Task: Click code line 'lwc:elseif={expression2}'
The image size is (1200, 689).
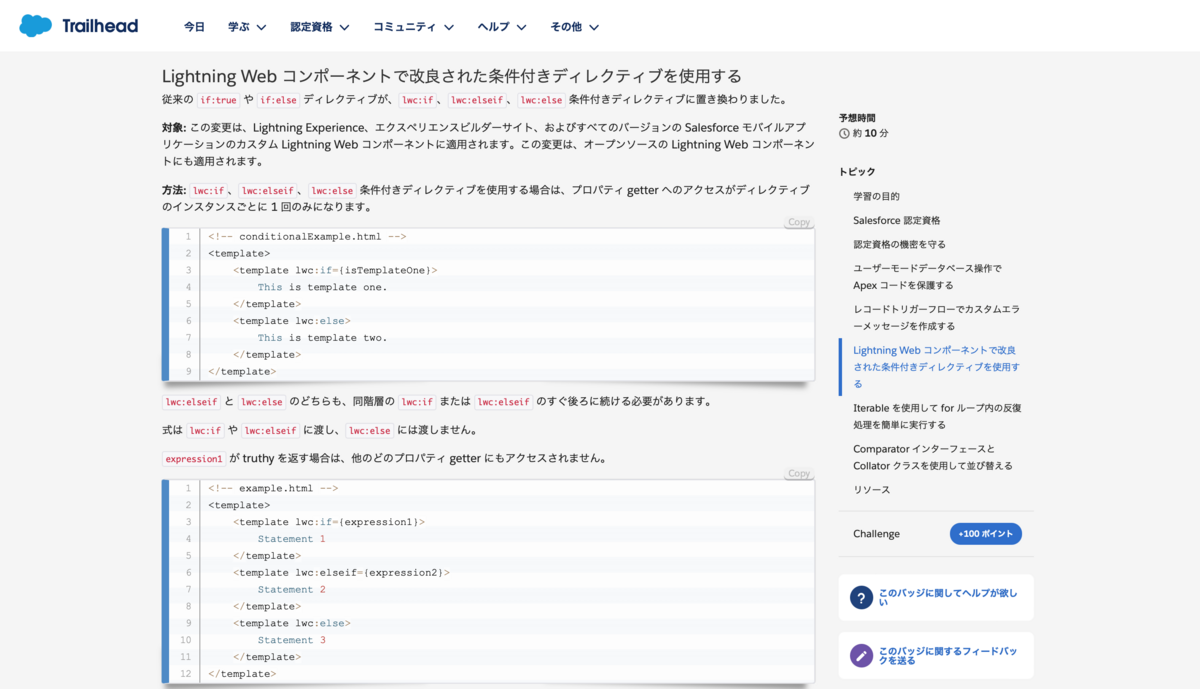Action: (341, 573)
